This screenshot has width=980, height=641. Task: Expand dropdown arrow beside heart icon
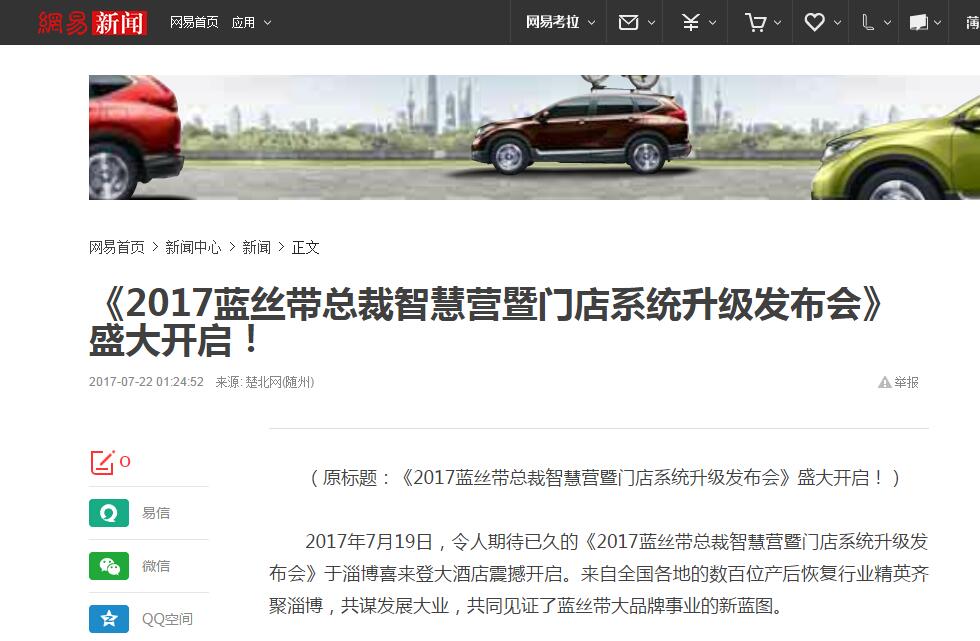pos(838,23)
